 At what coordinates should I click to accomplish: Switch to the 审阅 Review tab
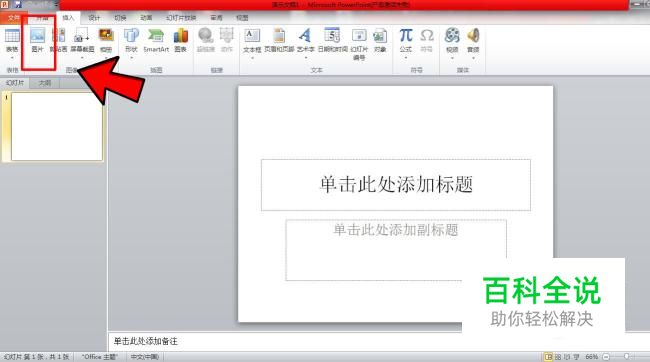(216, 18)
